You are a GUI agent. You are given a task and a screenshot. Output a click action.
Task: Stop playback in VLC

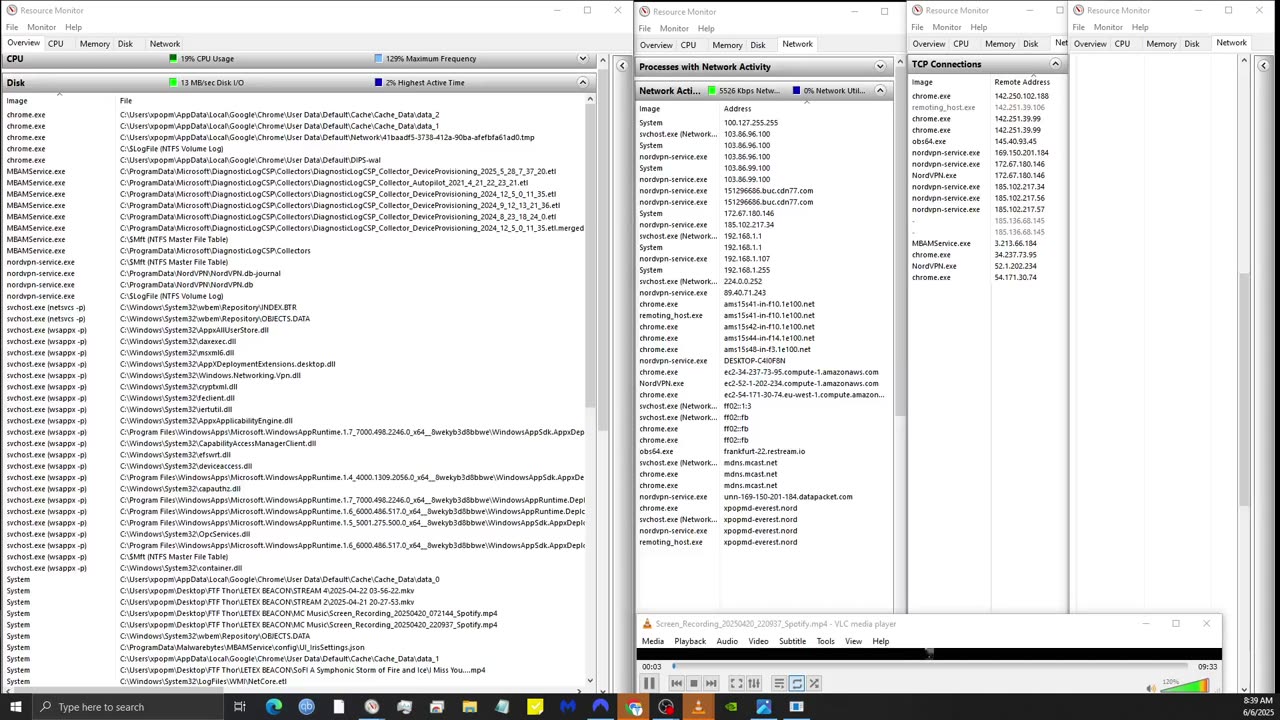pos(693,684)
